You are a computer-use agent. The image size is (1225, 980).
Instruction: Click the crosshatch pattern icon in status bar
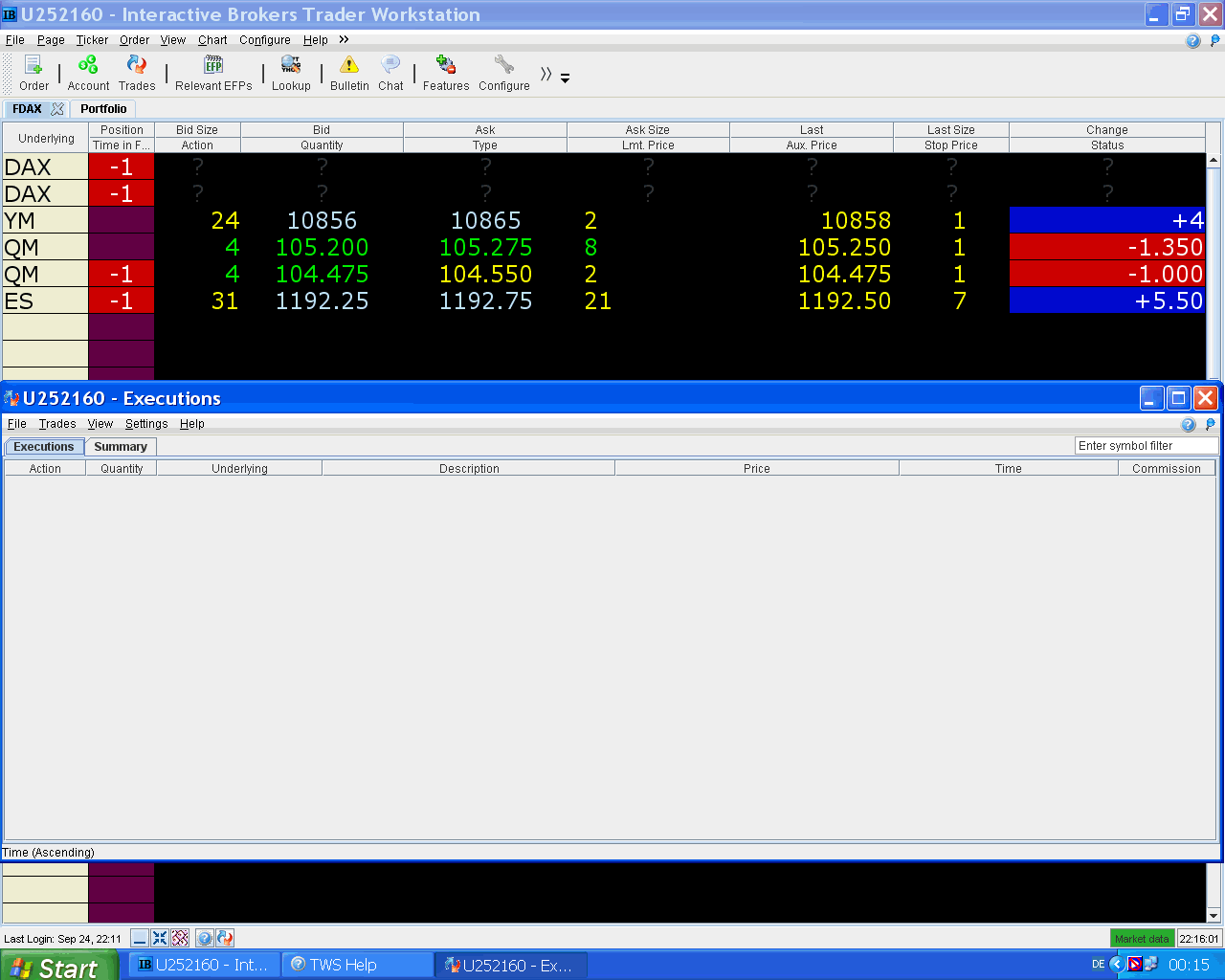coord(180,938)
